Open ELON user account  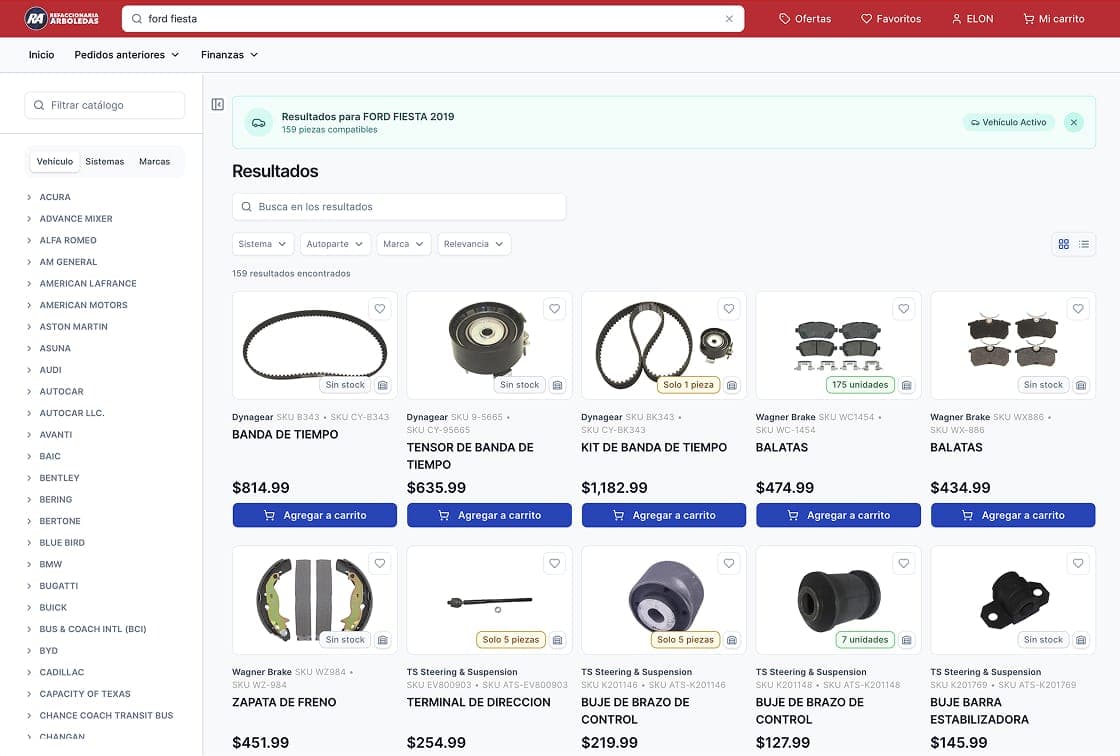click(972, 19)
